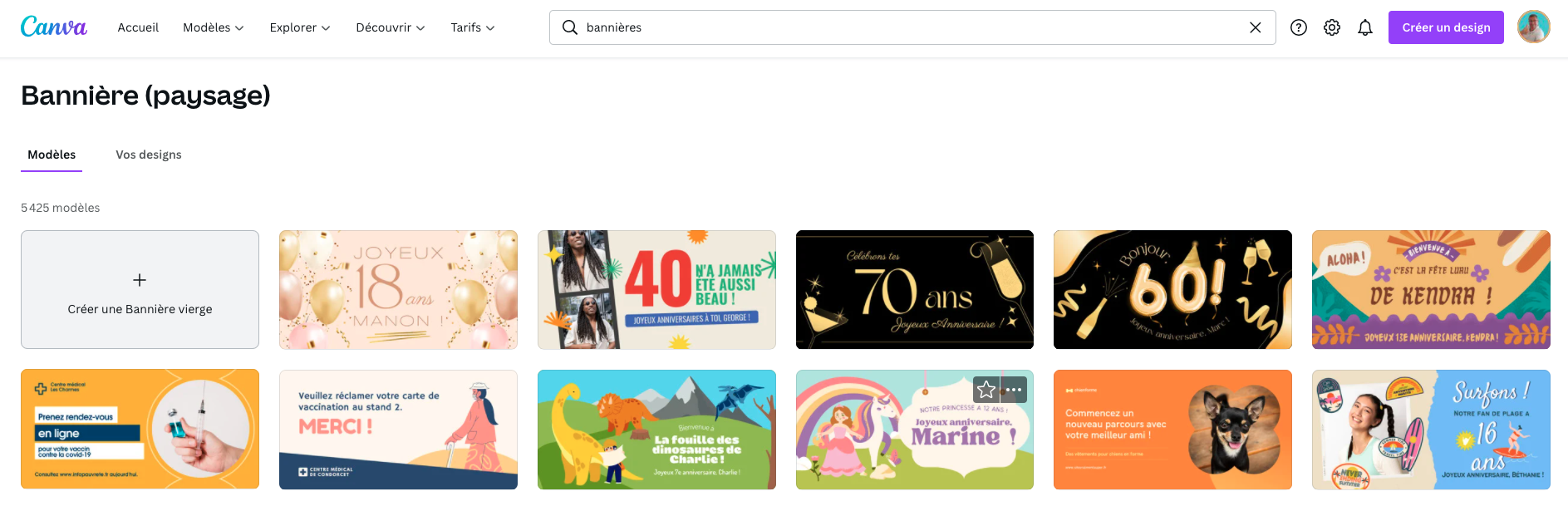Click the plus icon for blank banner
The width and height of the screenshot is (1568, 506).
[x=140, y=280]
